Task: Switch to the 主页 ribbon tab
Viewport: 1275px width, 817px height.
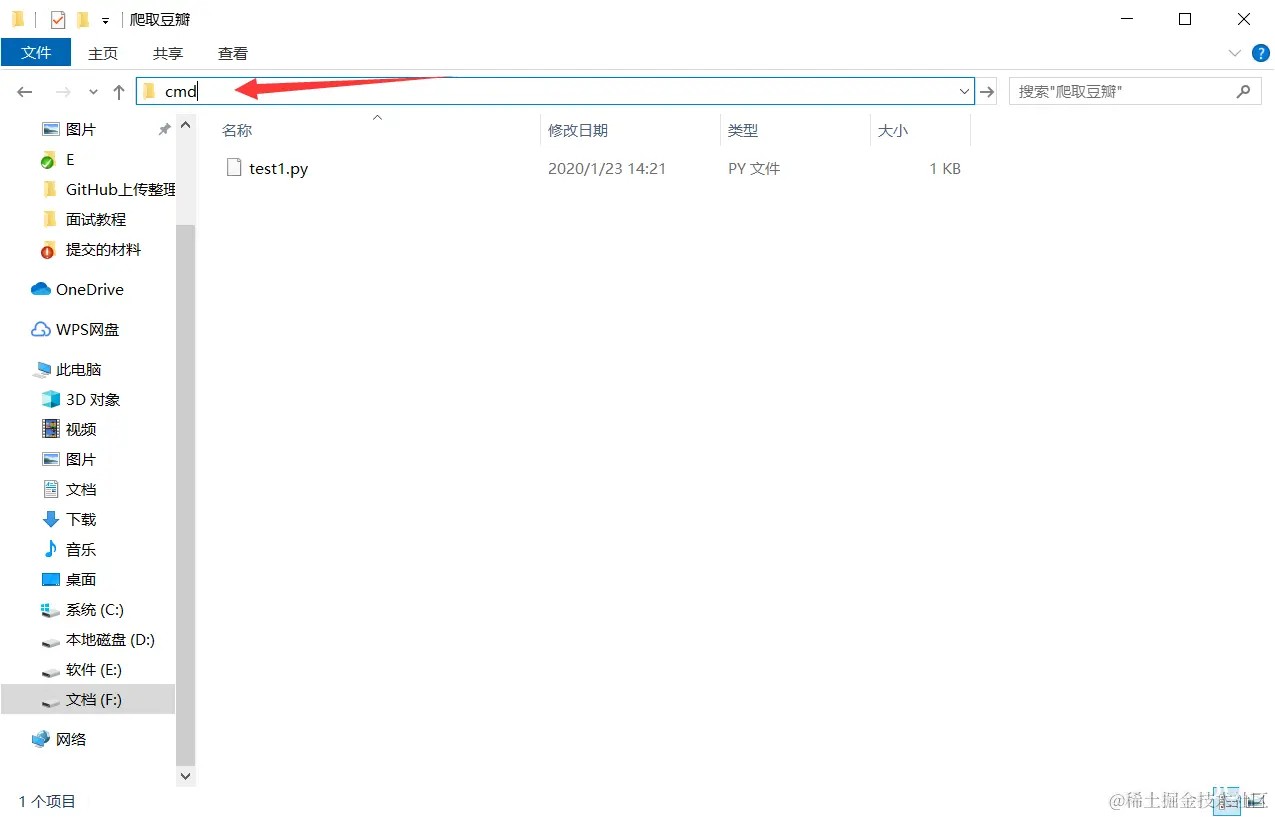Action: pos(103,53)
